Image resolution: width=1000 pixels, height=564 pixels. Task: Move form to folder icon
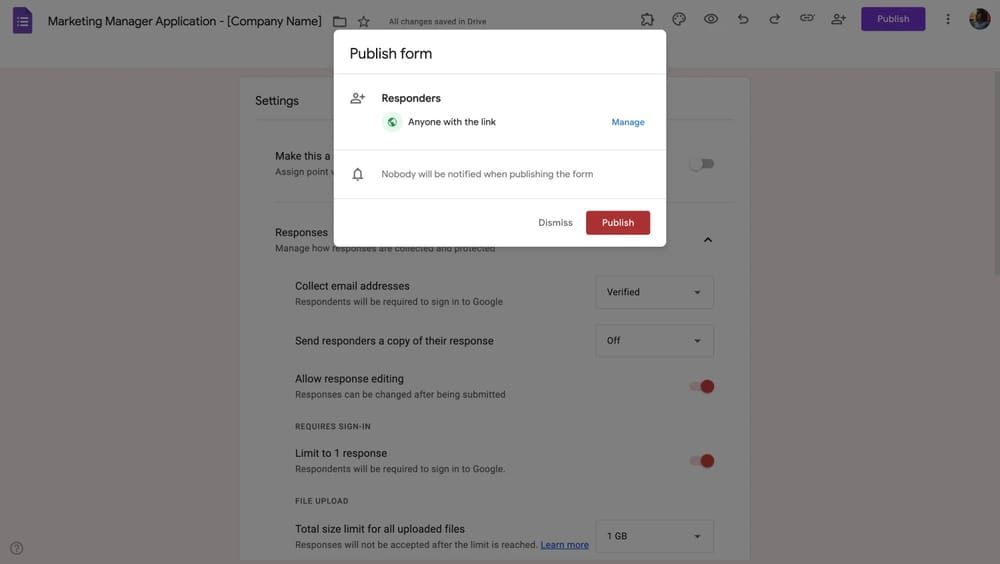click(340, 22)
